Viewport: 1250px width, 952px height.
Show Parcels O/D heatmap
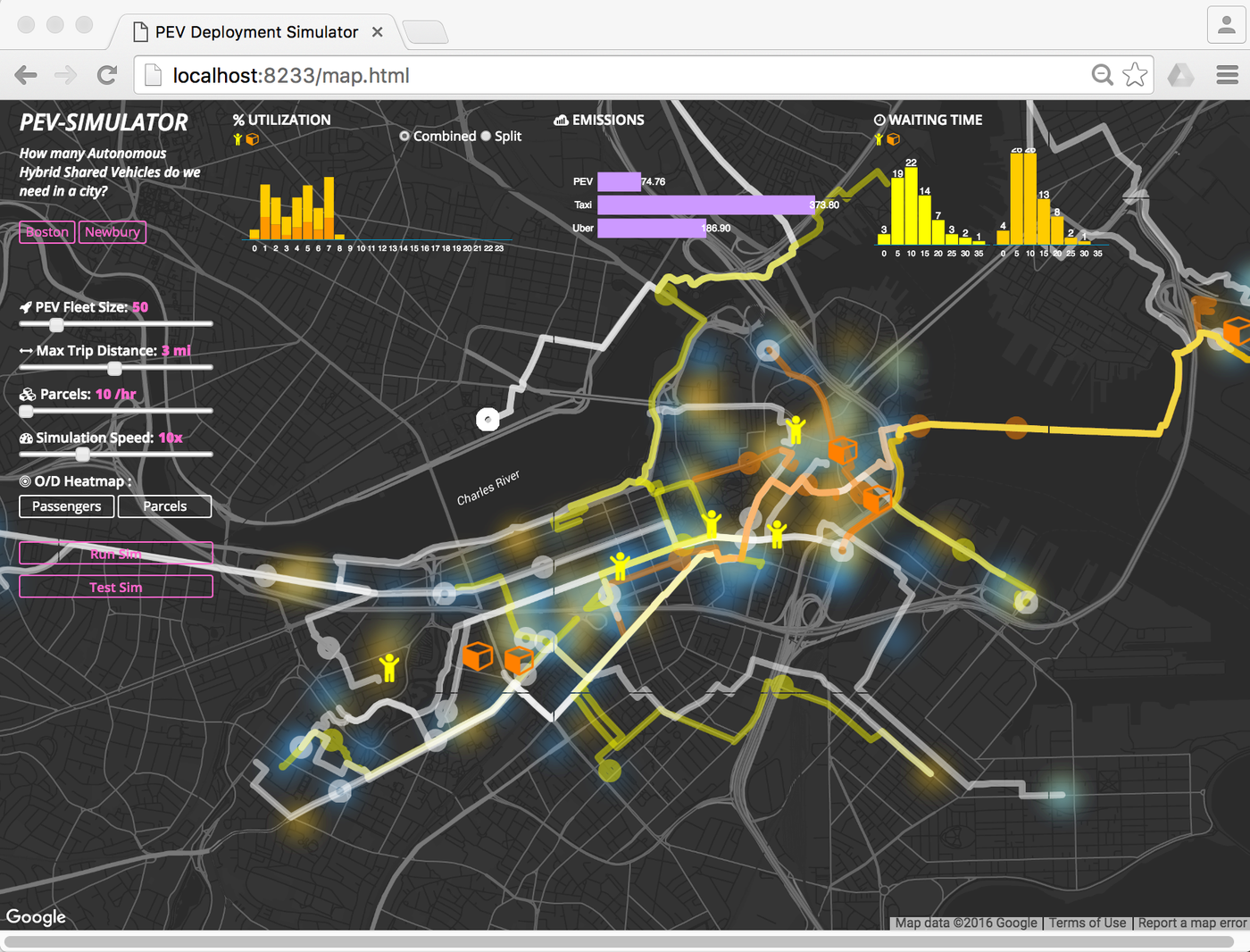(x=165, y=506)
